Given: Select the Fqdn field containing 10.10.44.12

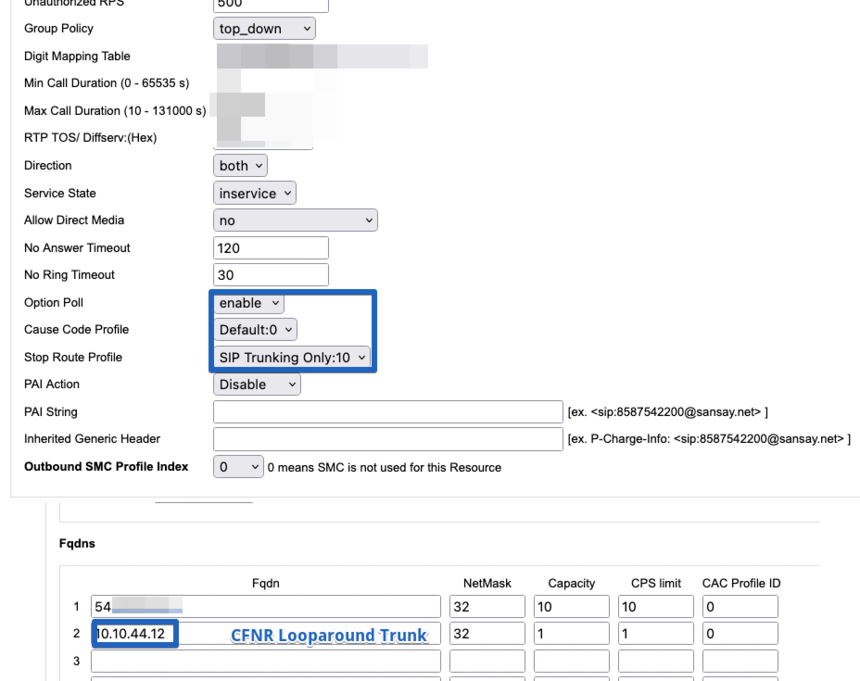Looking at the screenshot, I should [135, 634].
